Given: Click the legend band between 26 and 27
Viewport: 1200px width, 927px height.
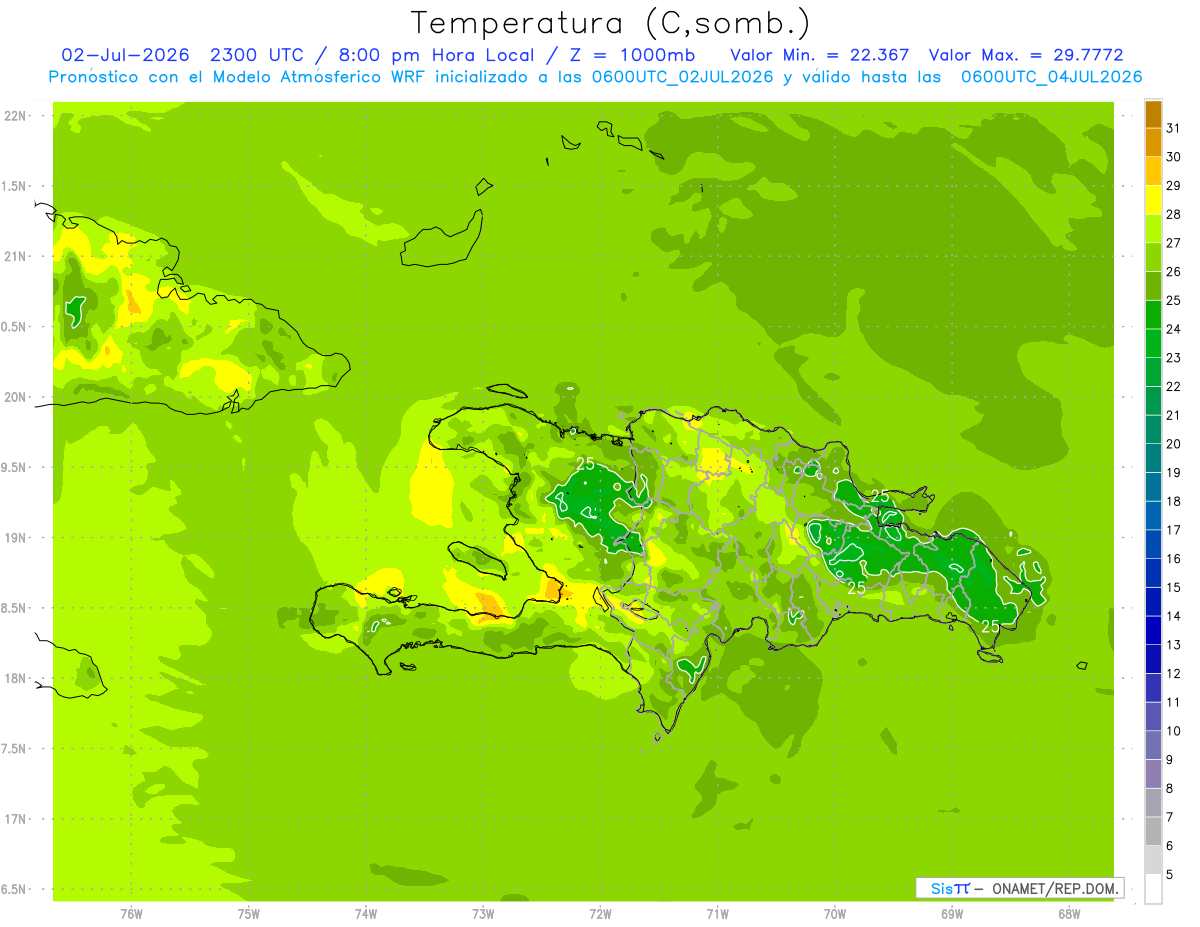Looking at the screenshot, I should tap(1153, 257).
